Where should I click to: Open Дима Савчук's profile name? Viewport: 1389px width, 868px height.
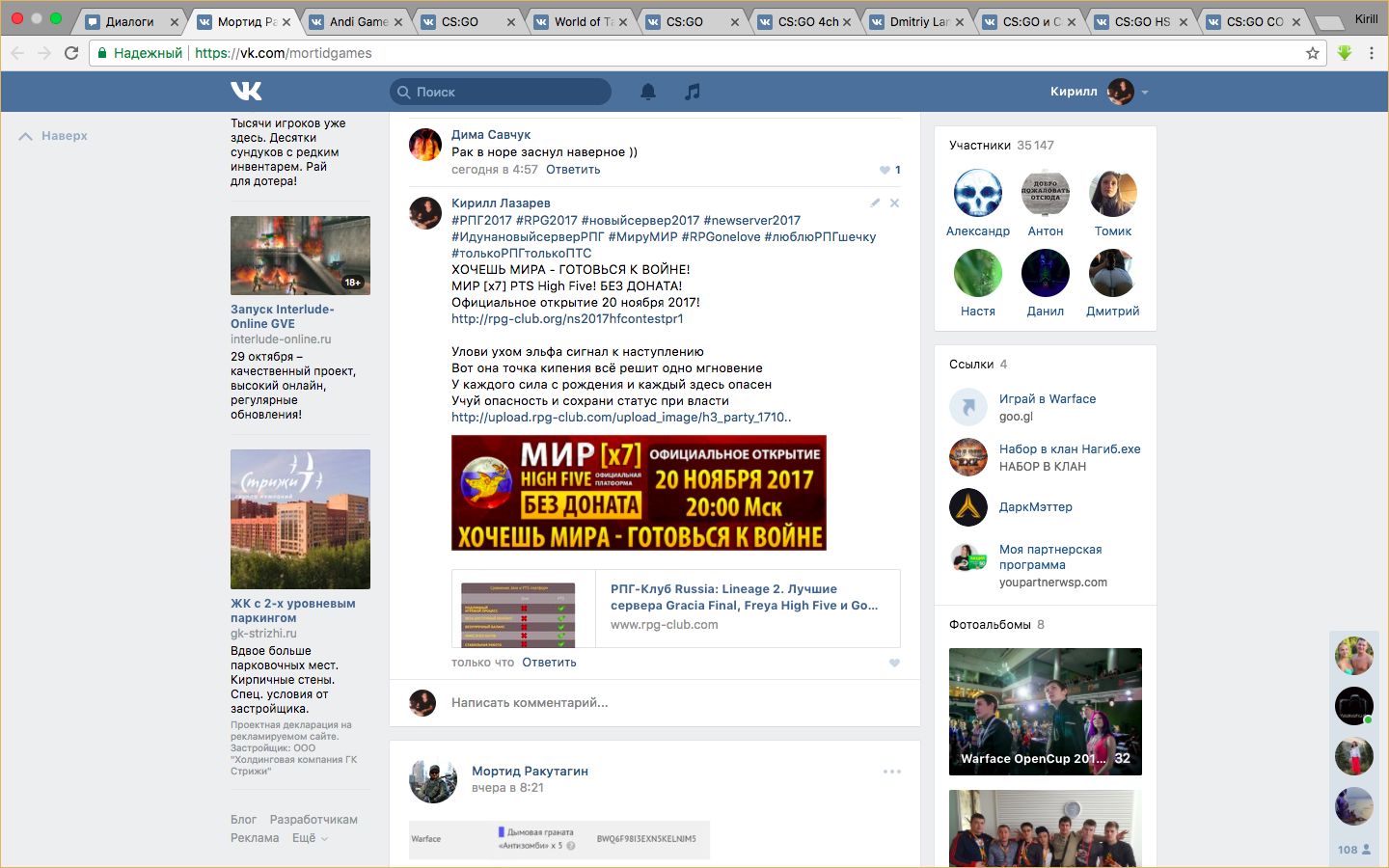tap(491, 135)
